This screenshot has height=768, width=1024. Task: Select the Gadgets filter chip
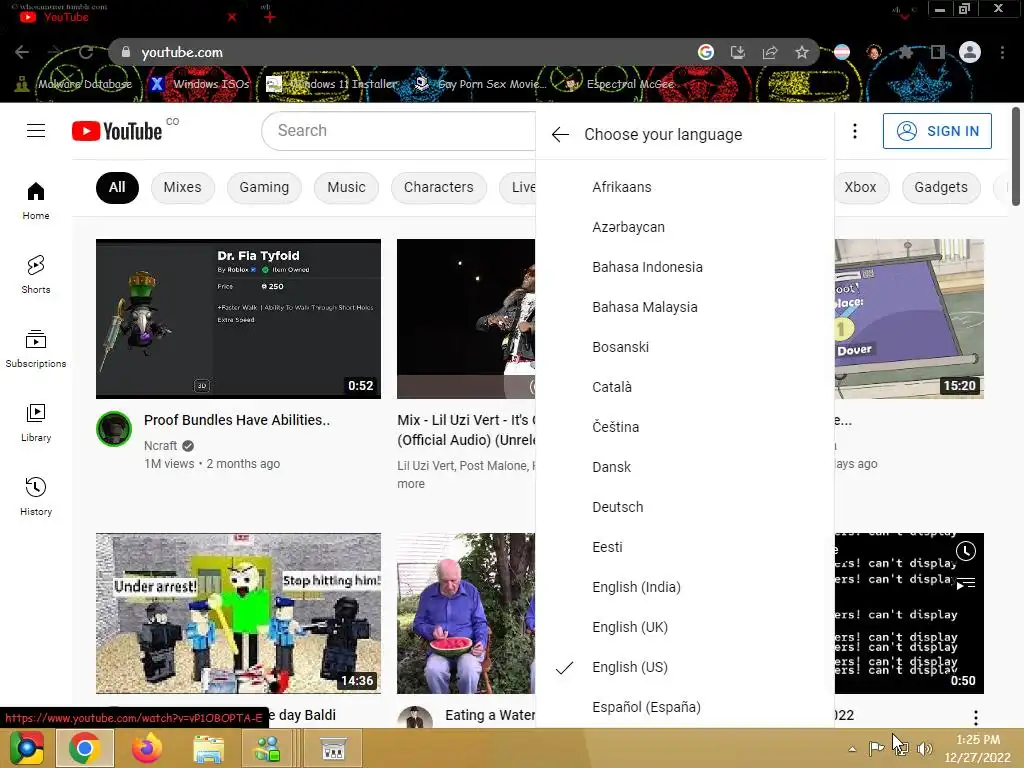point(940,187)
